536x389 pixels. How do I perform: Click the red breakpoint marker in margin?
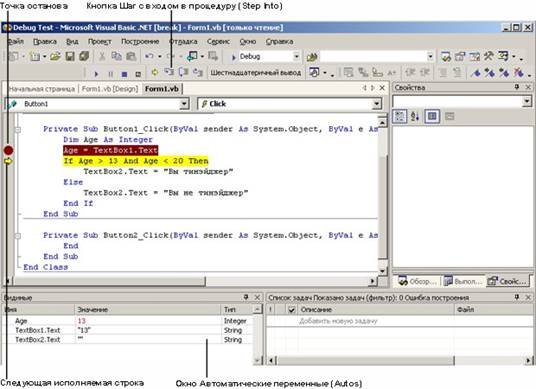coord(9,150)
